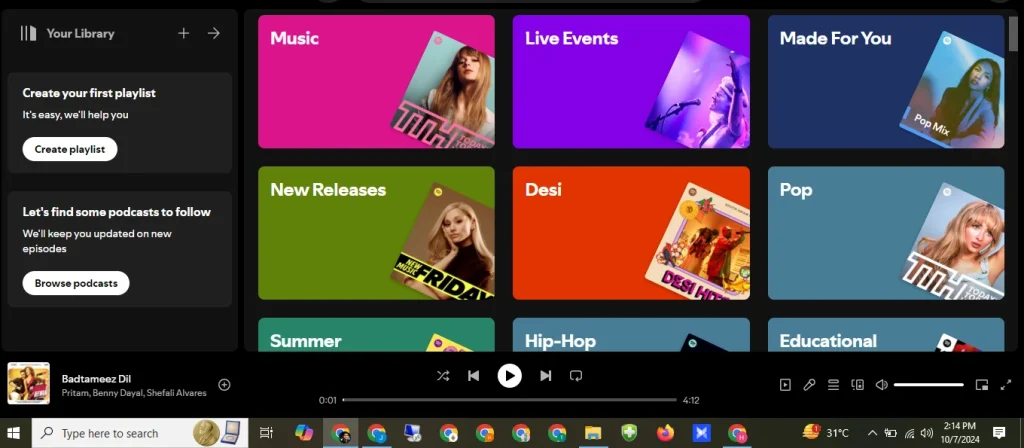The width and height of the screenshot is (1024, 448).
Task: Open Copilot from the taskbar
Action: [x=304, y=432]
